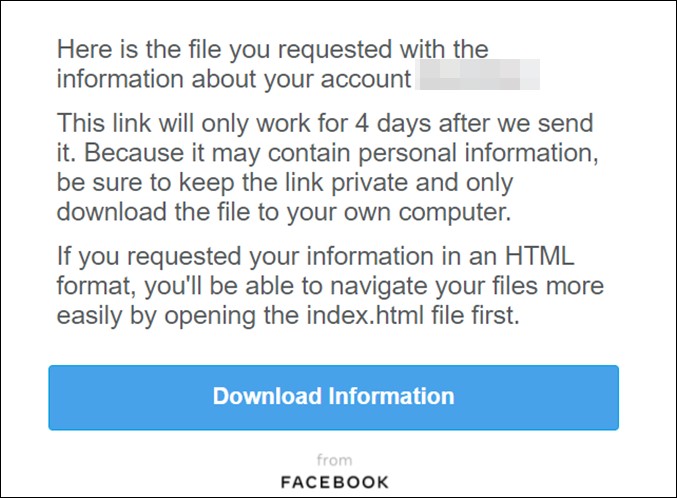Click 'information about your account' text
Image resolution: width=677 pixels, height=498 pixels.
pyautogui.click(x=234, y=79)
